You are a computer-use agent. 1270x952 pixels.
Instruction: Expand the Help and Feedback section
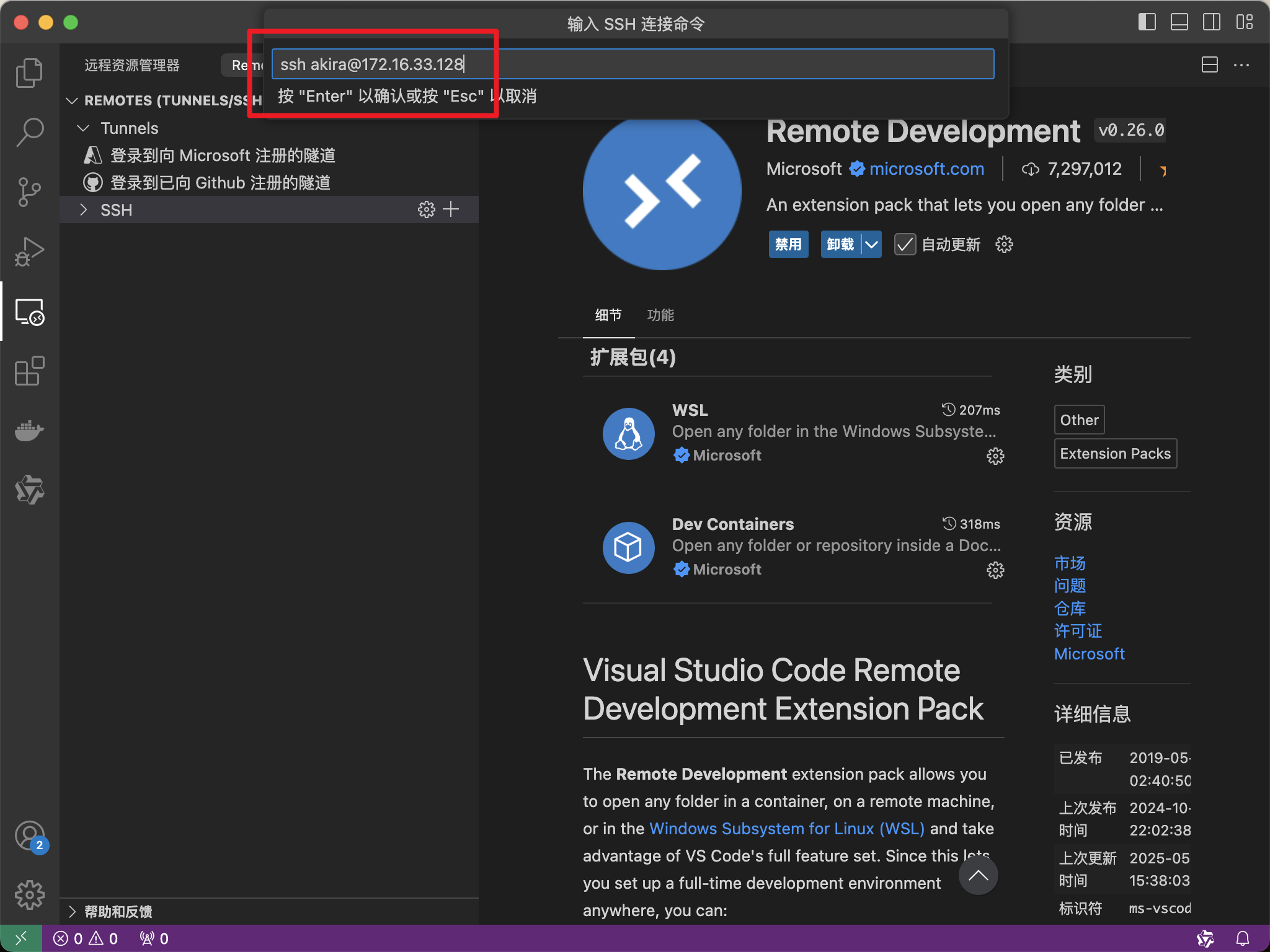pos(72,911)
